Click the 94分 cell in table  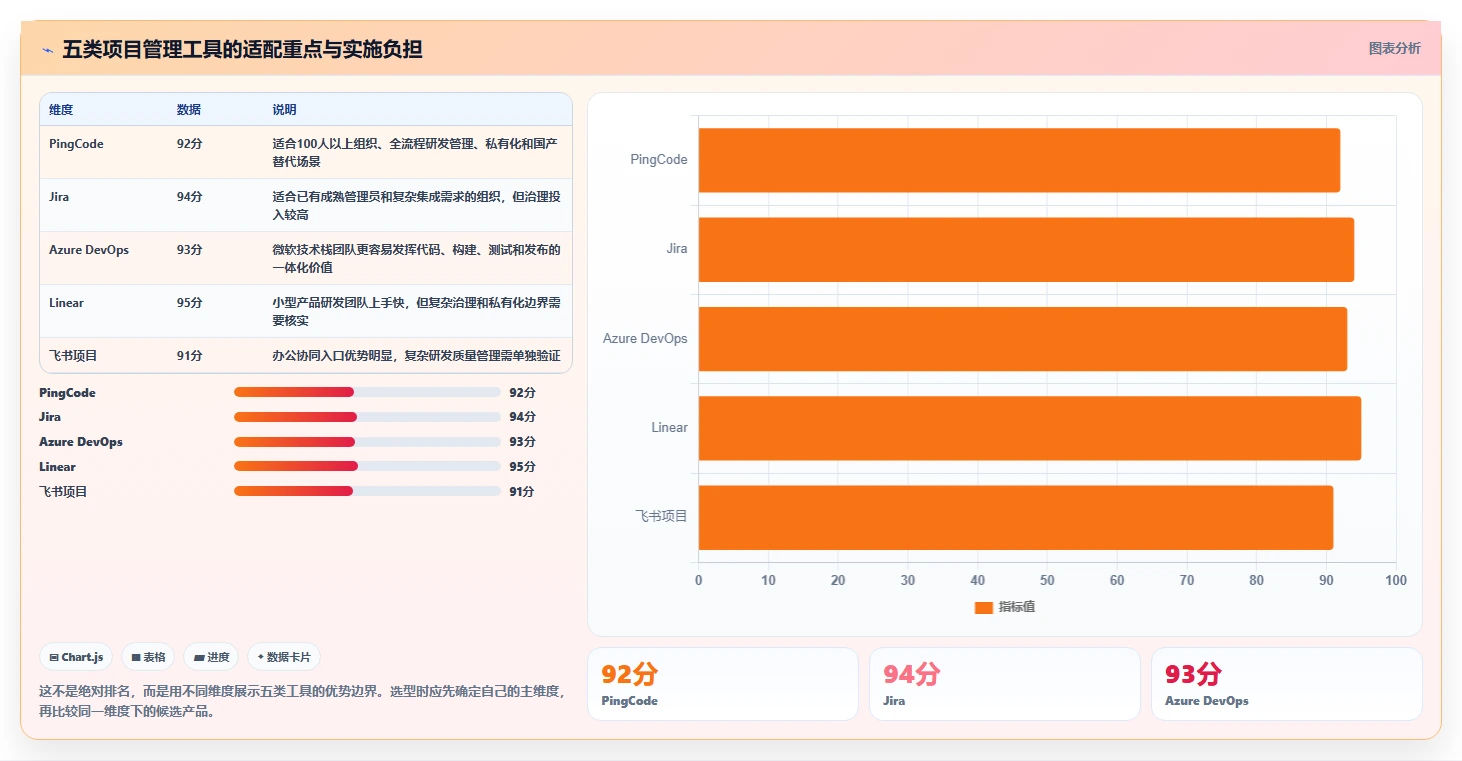point(189,197)
